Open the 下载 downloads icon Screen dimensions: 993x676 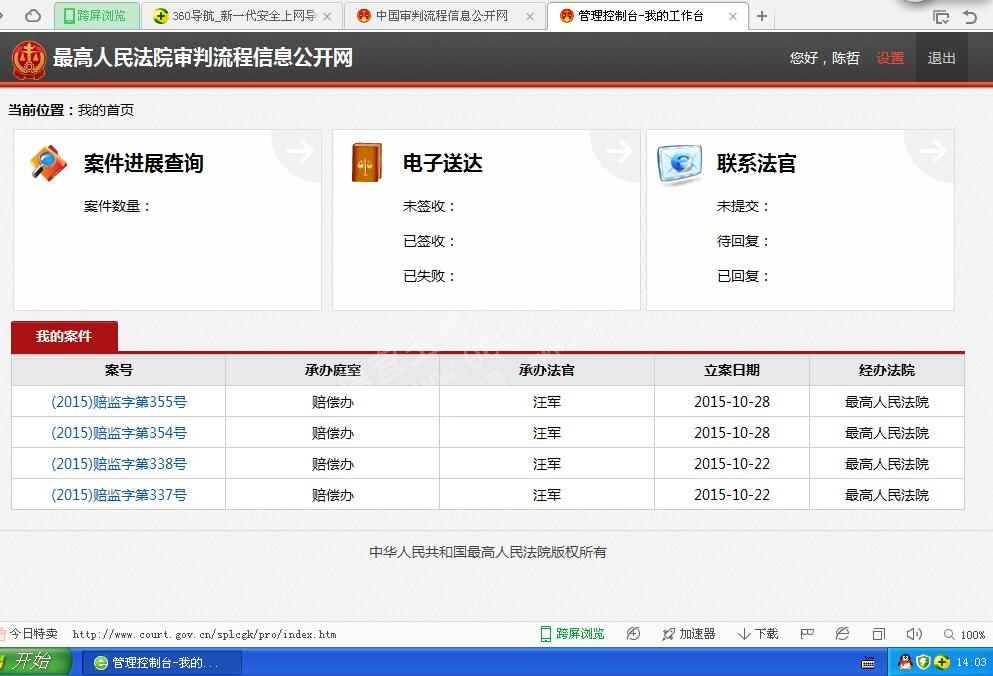[x=744, y=634]
